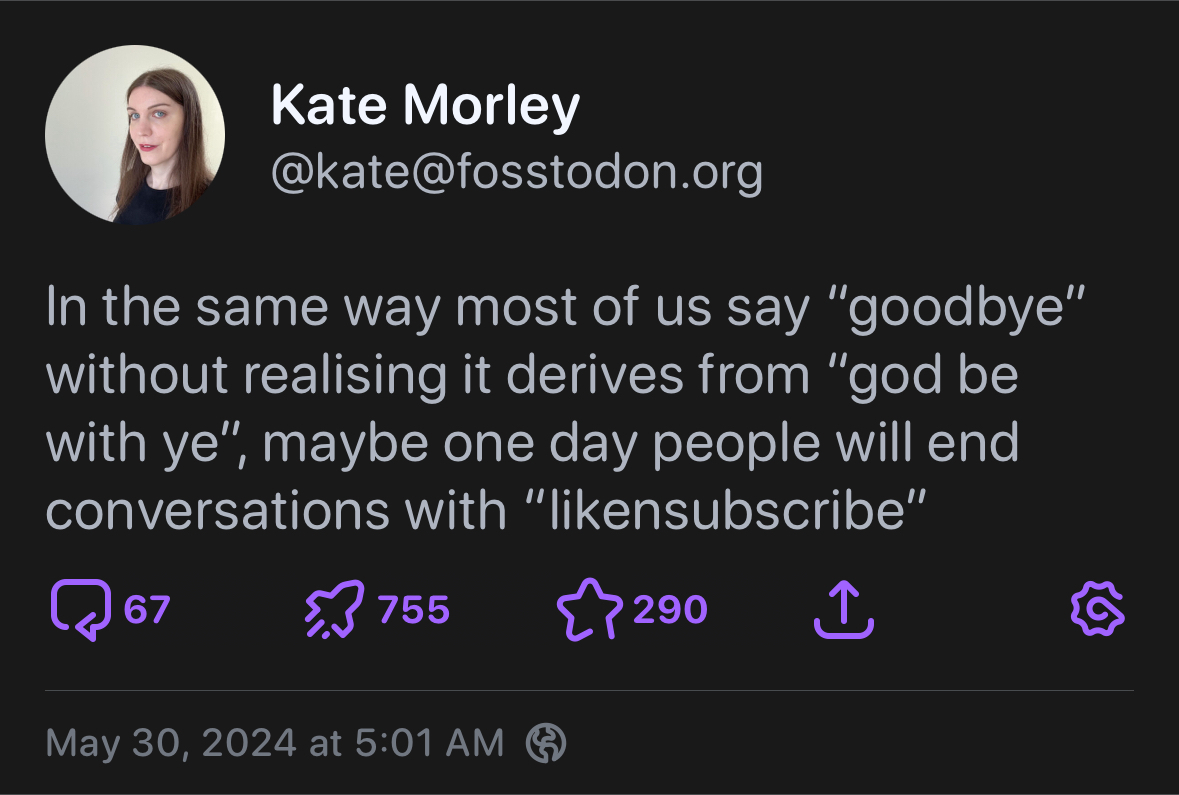This screenshot has width=1179, height=795.
Task: Click the public visibility globe icon
Action: pyautogui.click(x=546, y=743)
